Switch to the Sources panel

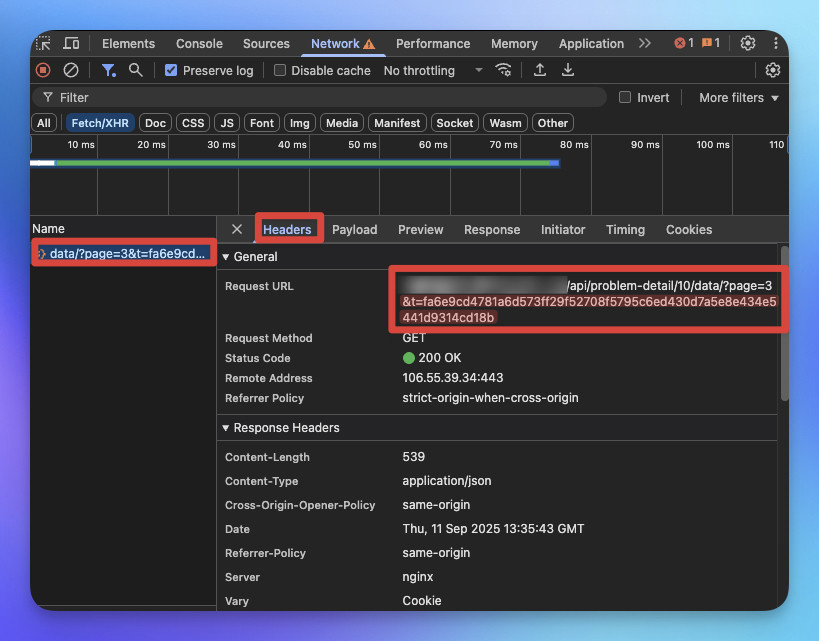pos(266,44)
